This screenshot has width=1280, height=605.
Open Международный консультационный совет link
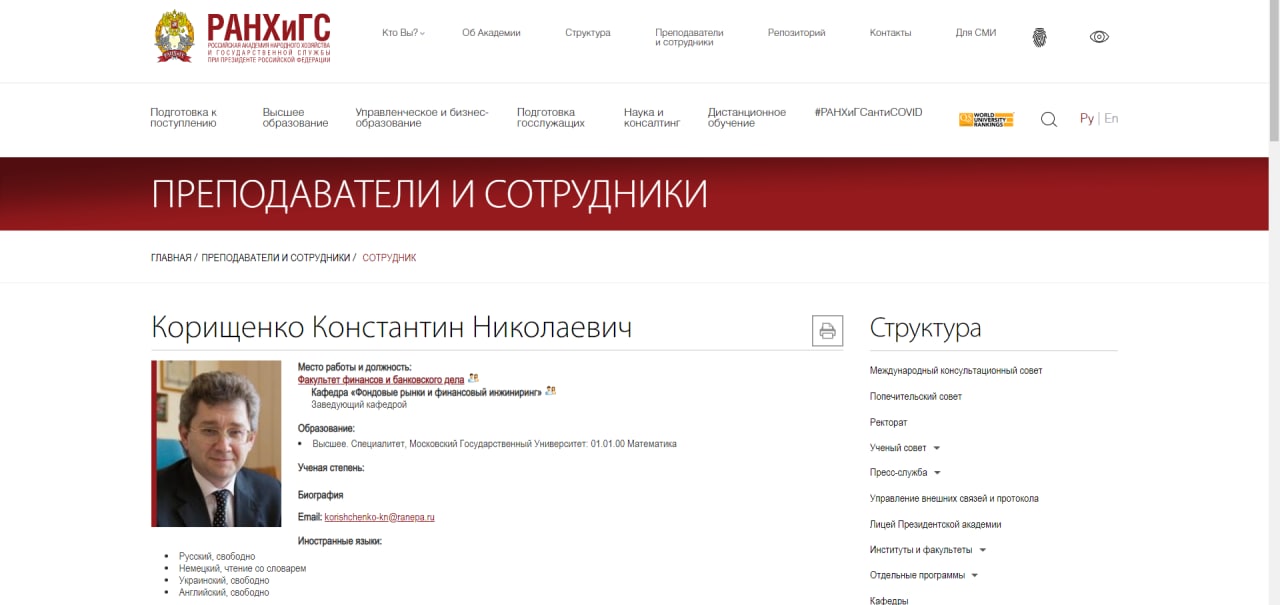[956, 371]
